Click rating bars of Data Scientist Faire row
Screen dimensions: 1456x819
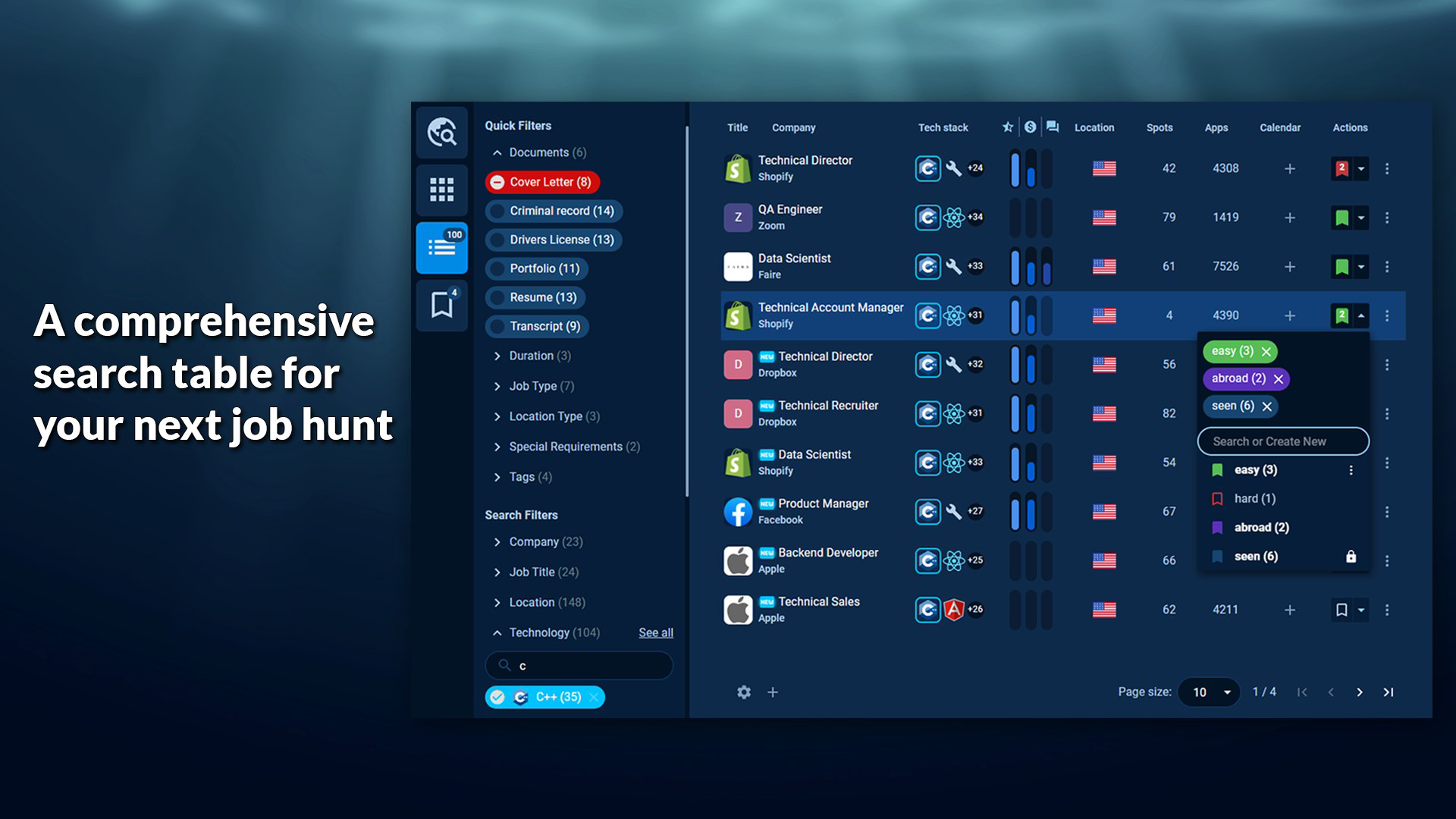pyautogui.click(x=1031, y=267)
